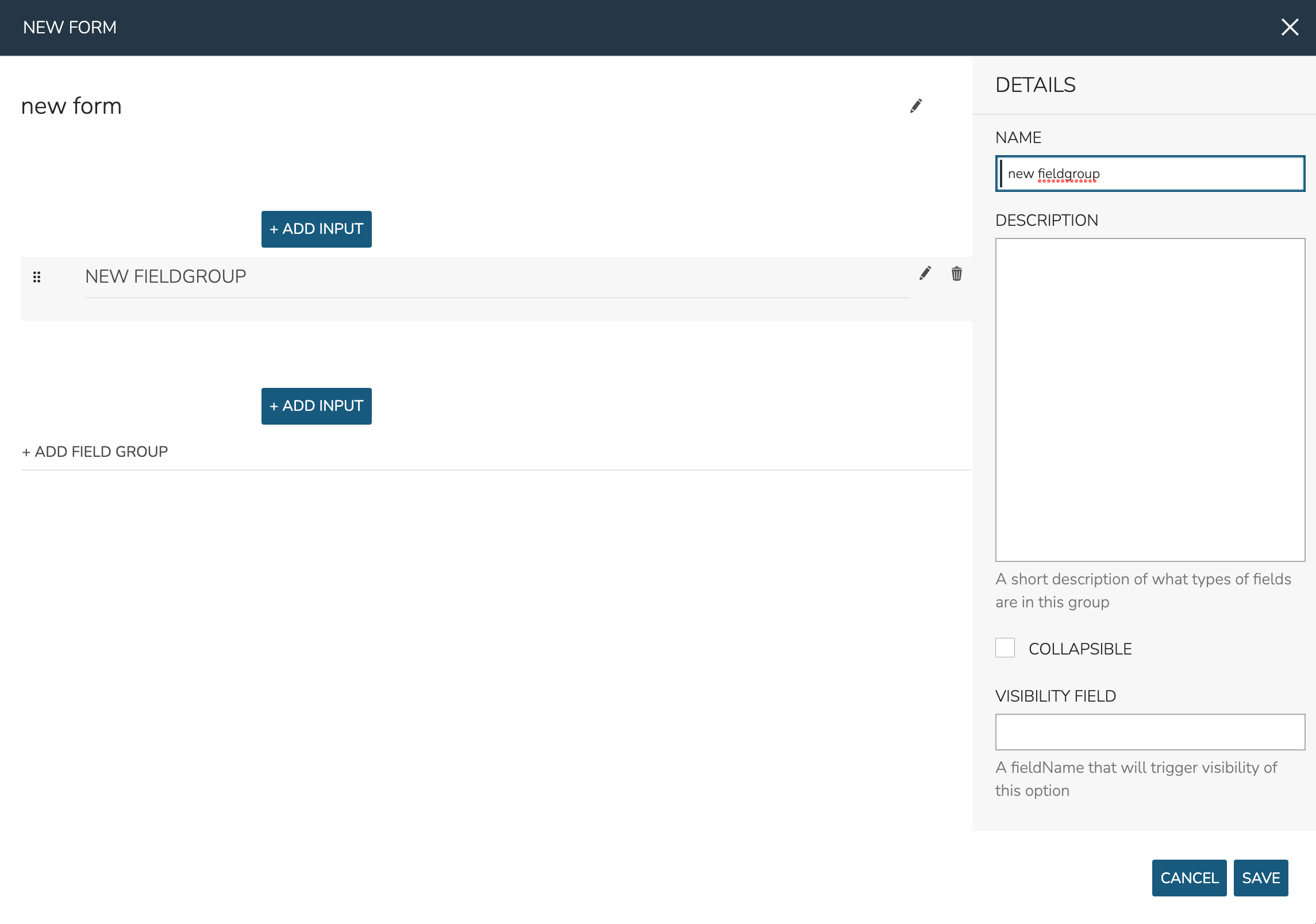Focus the Name input field
This screenshot has width=1316, height=924.
pos(1150,174)
